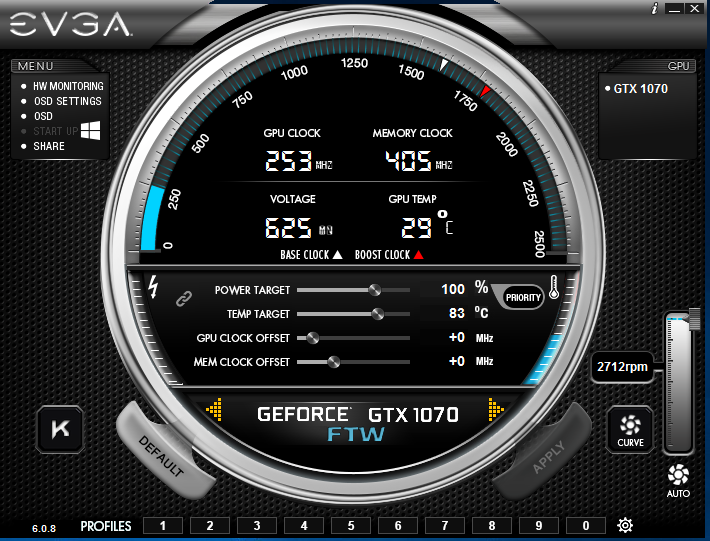Click the Power Target value 100
The height and width of the screenshot is (541, 710).
pos(453,289)
